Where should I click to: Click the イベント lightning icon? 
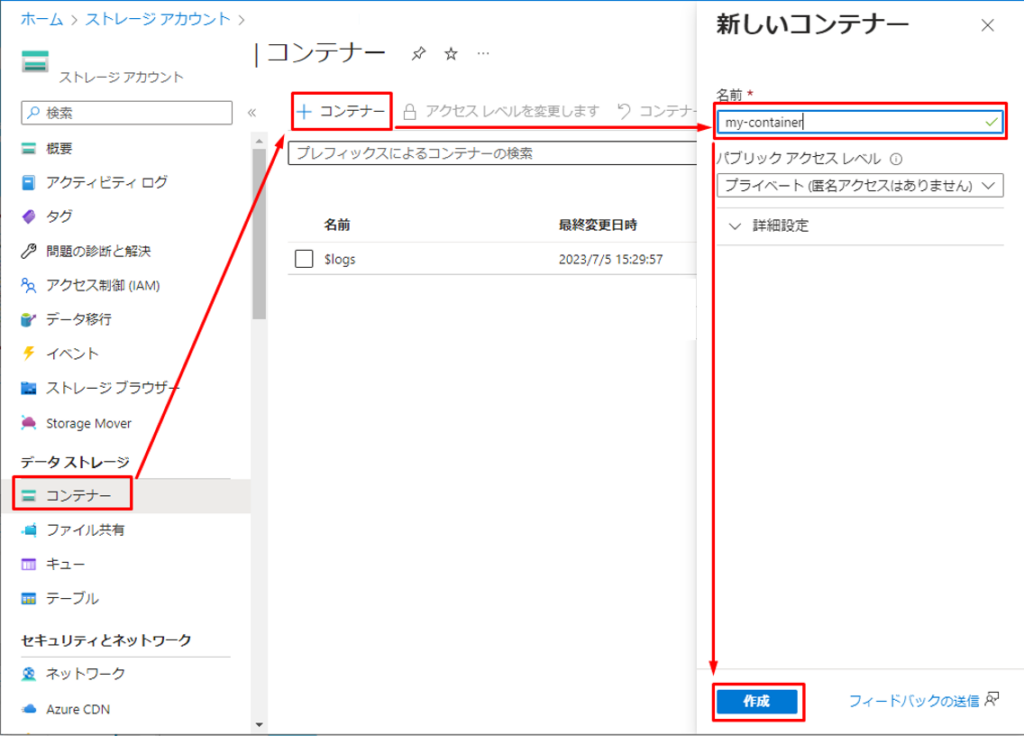point(29,353)
